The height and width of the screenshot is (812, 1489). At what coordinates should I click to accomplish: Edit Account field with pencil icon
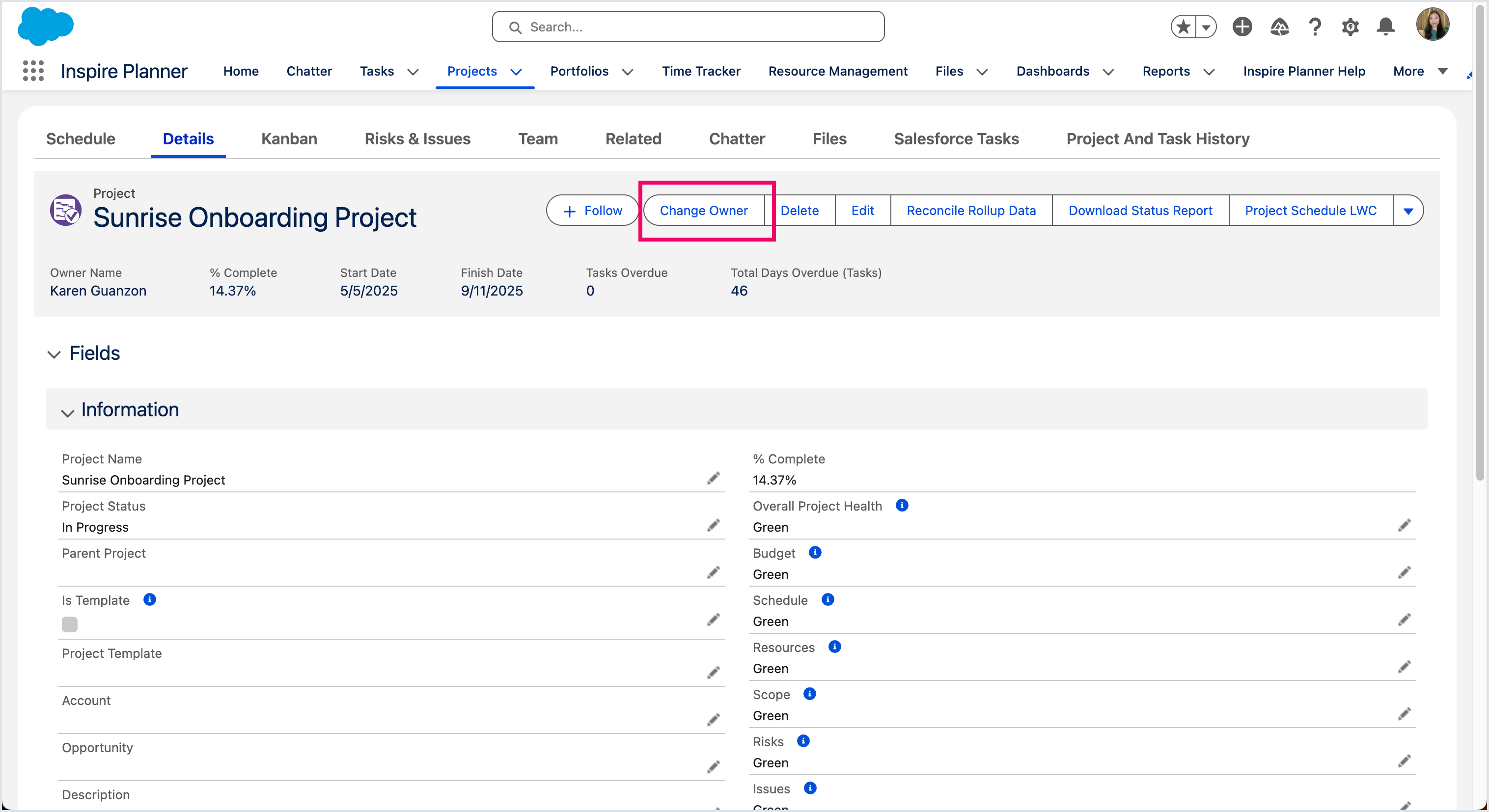click(x=713, y=720)
